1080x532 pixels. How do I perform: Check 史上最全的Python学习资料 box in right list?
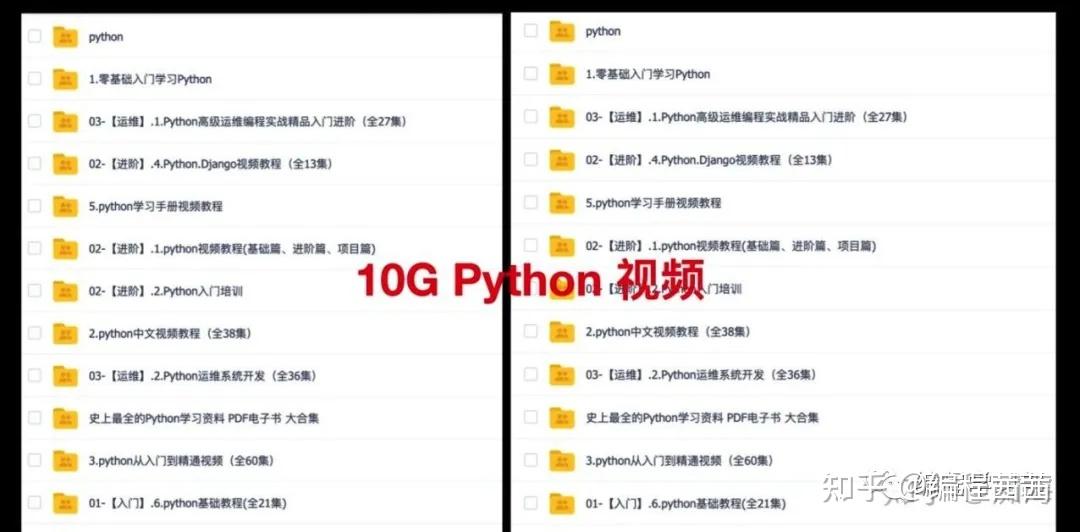530,417
